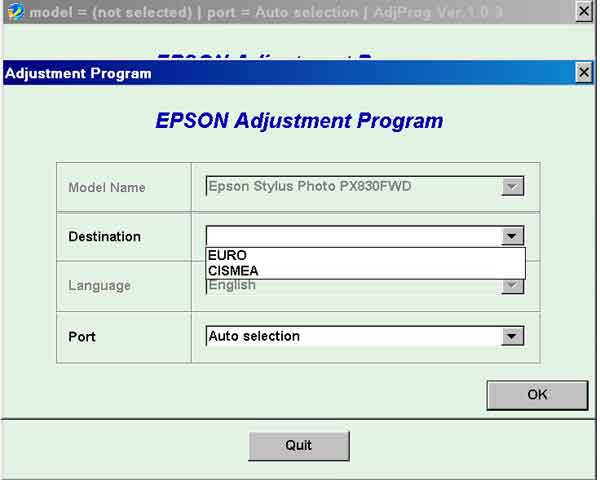Collapse the Destination dropdown arrow
600x480 pixels.
click(512, 236)
